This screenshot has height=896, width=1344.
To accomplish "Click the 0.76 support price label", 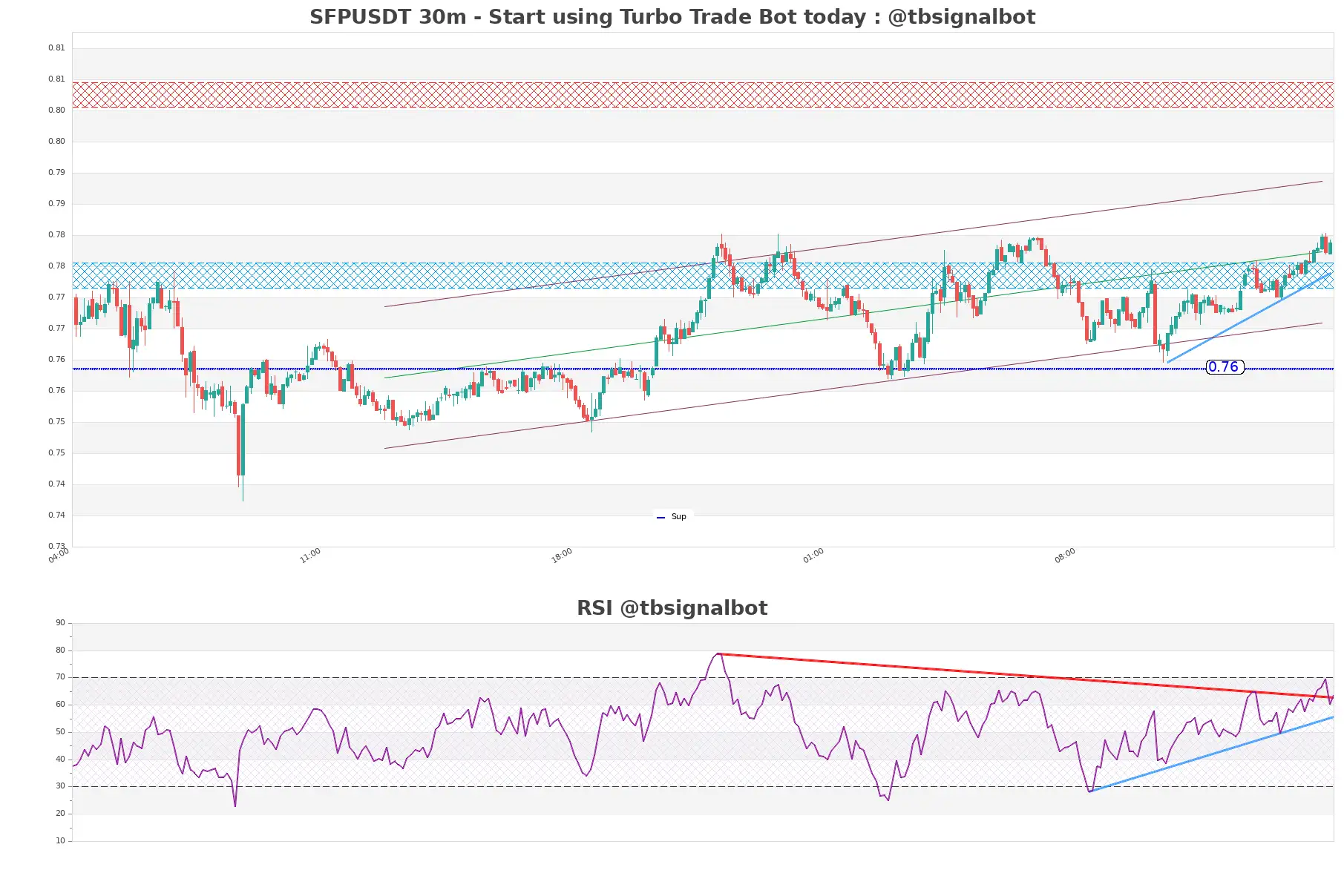I will pos(1225,366).
